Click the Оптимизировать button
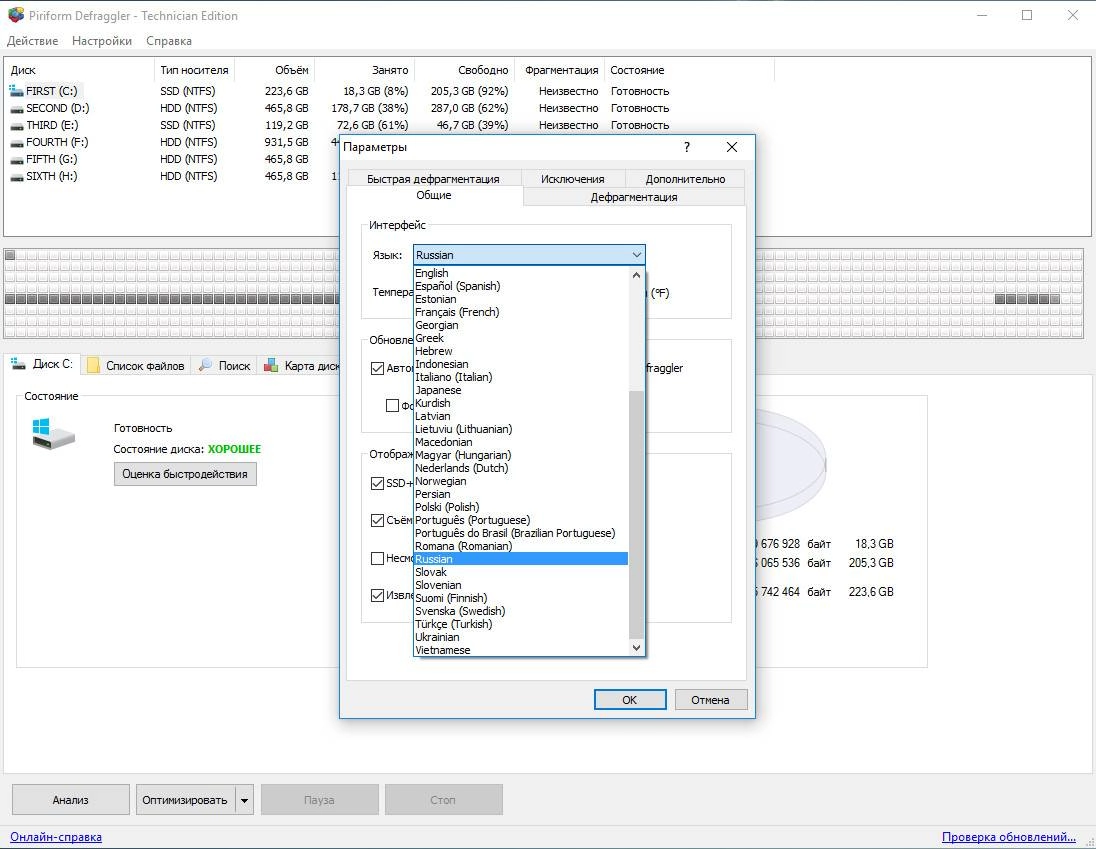The image size is (1096, 849). click(x=185, y=800)
